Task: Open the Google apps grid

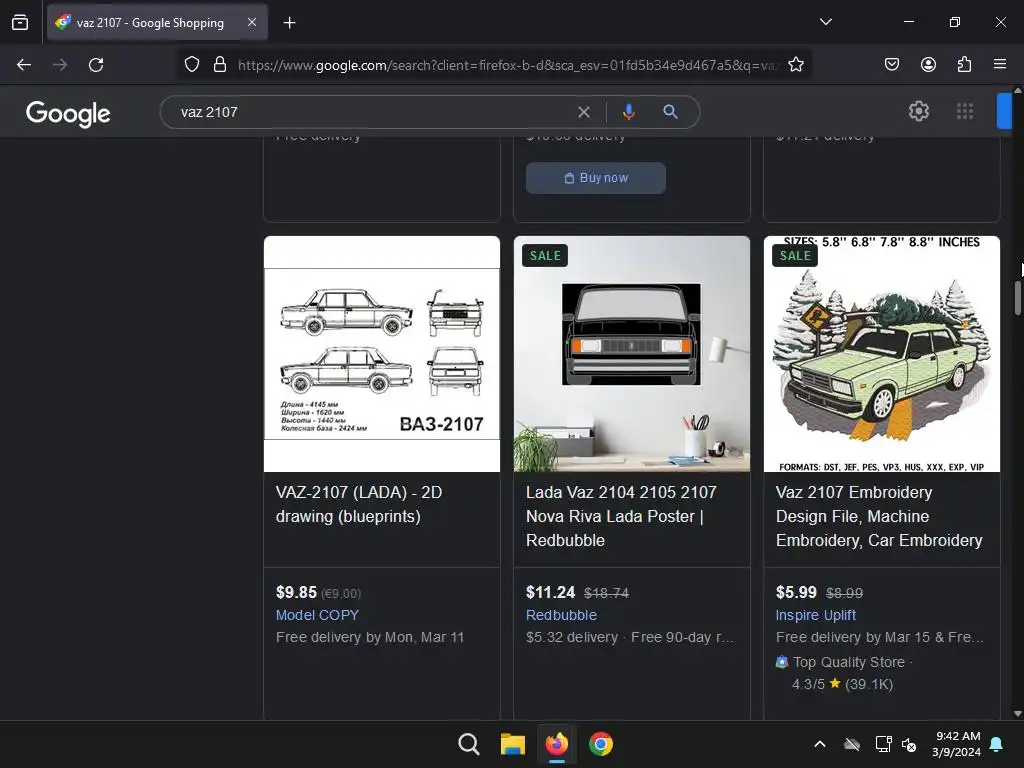Action: [x=965, y=112]
